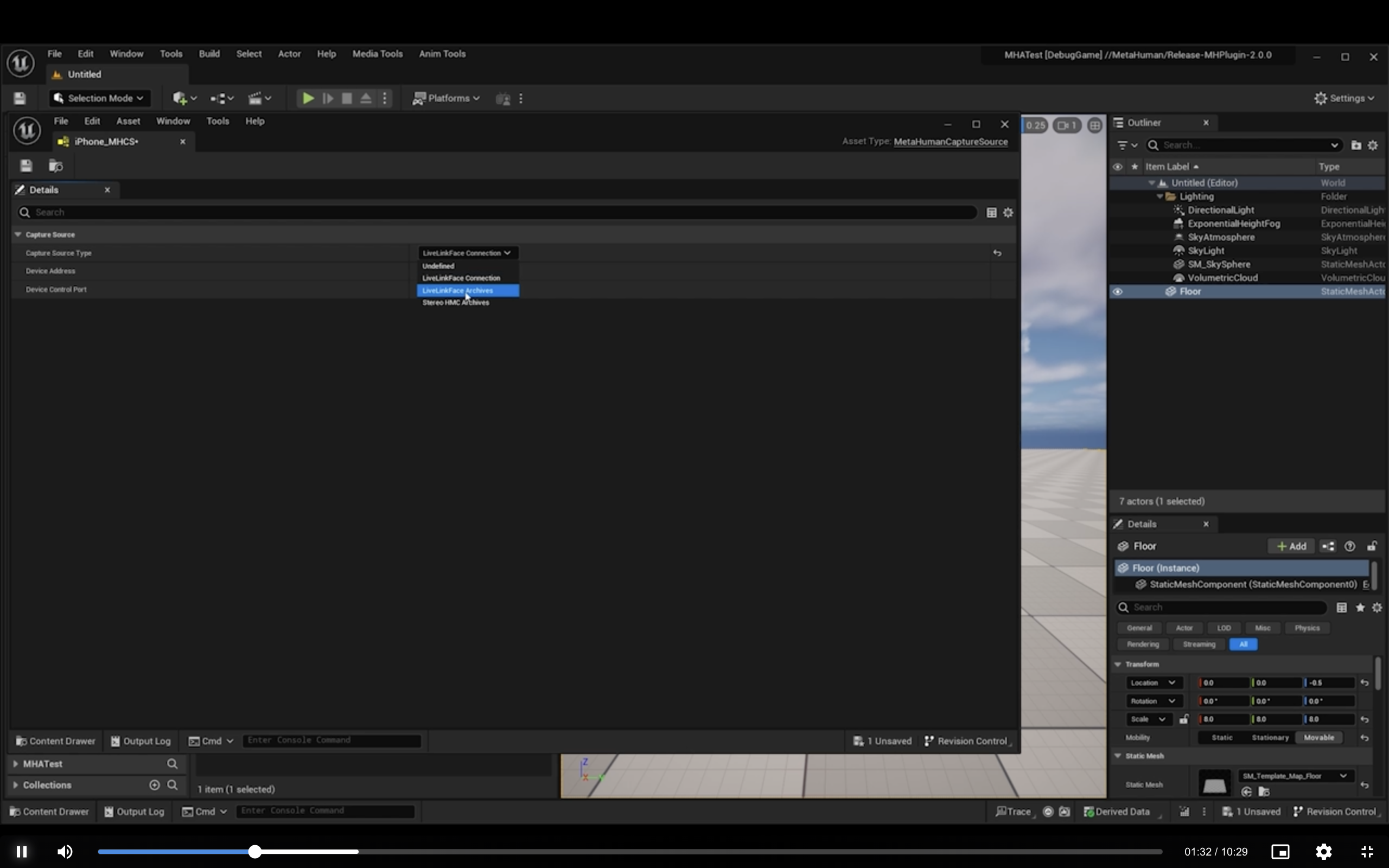Viewport: 1389px width, 868px height.
Task: Click the main editor save icon
Action: (20, 98)
